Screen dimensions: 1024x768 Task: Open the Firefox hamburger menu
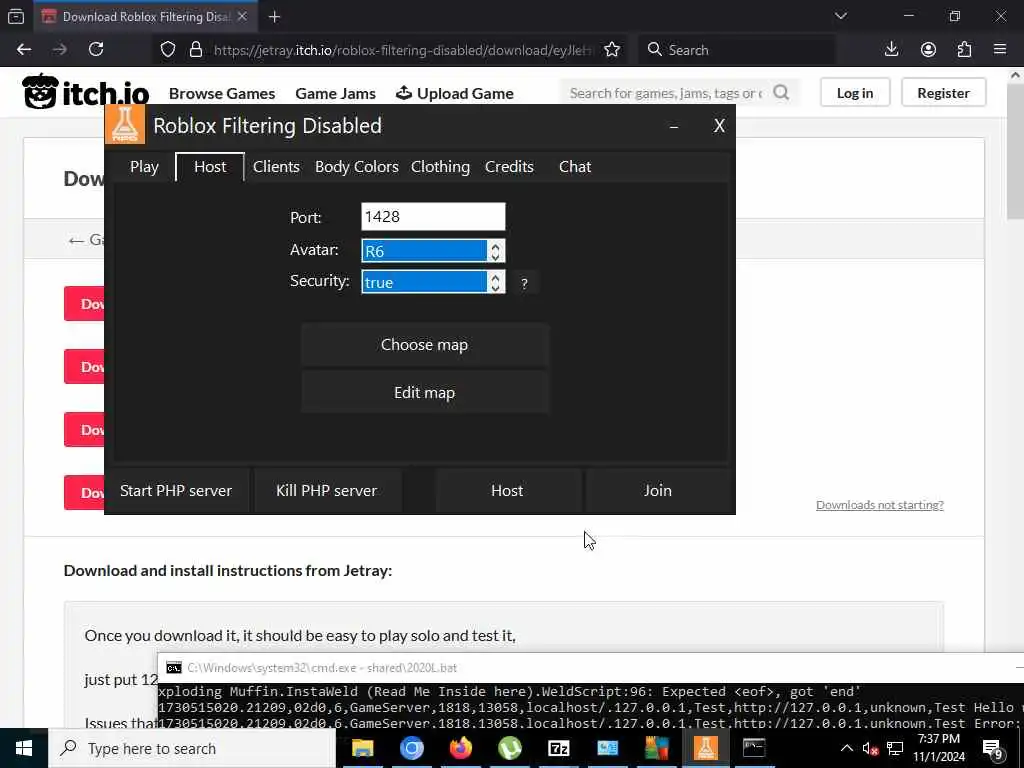point(1000,50)
